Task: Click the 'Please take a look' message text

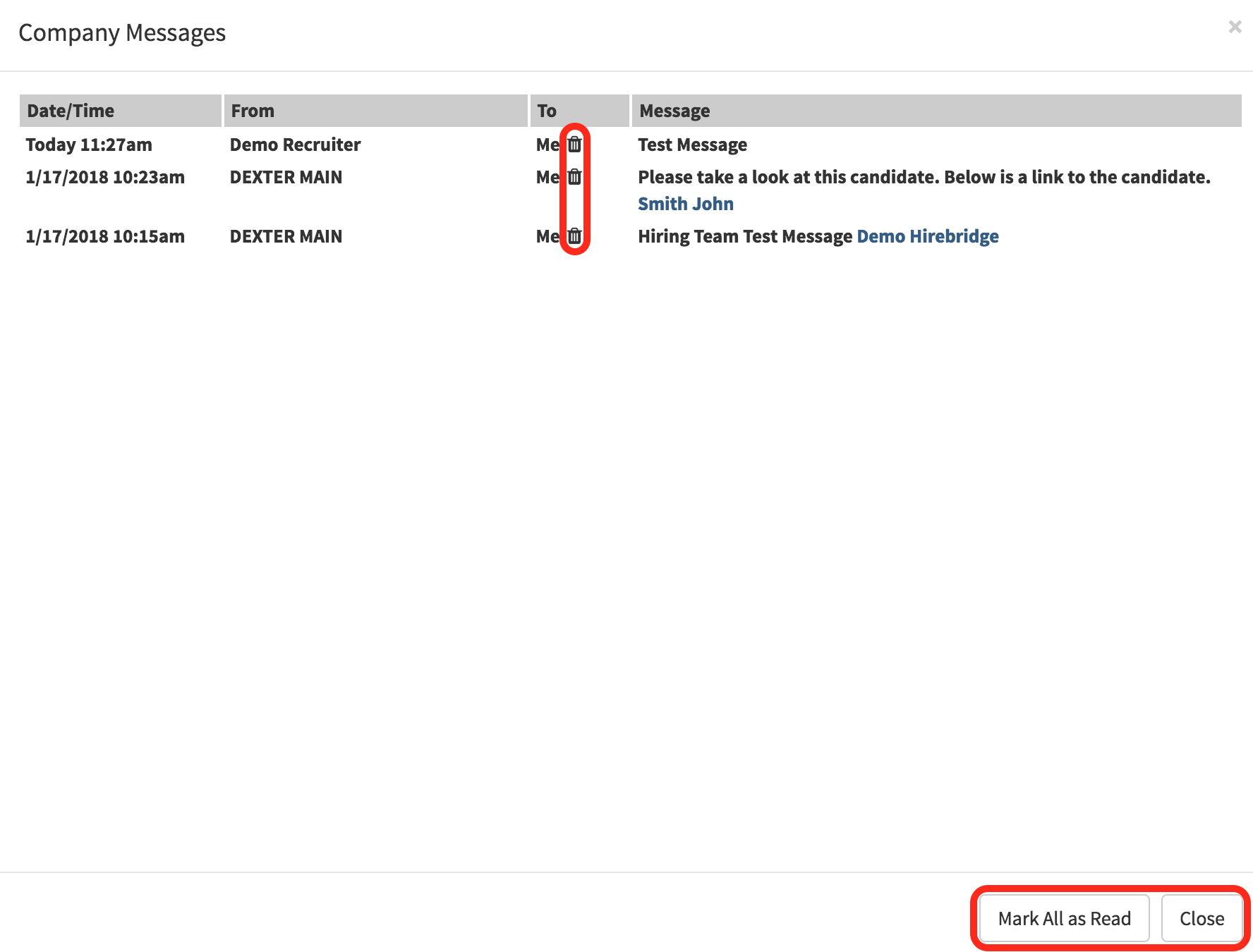Action: tap(924, 177)
